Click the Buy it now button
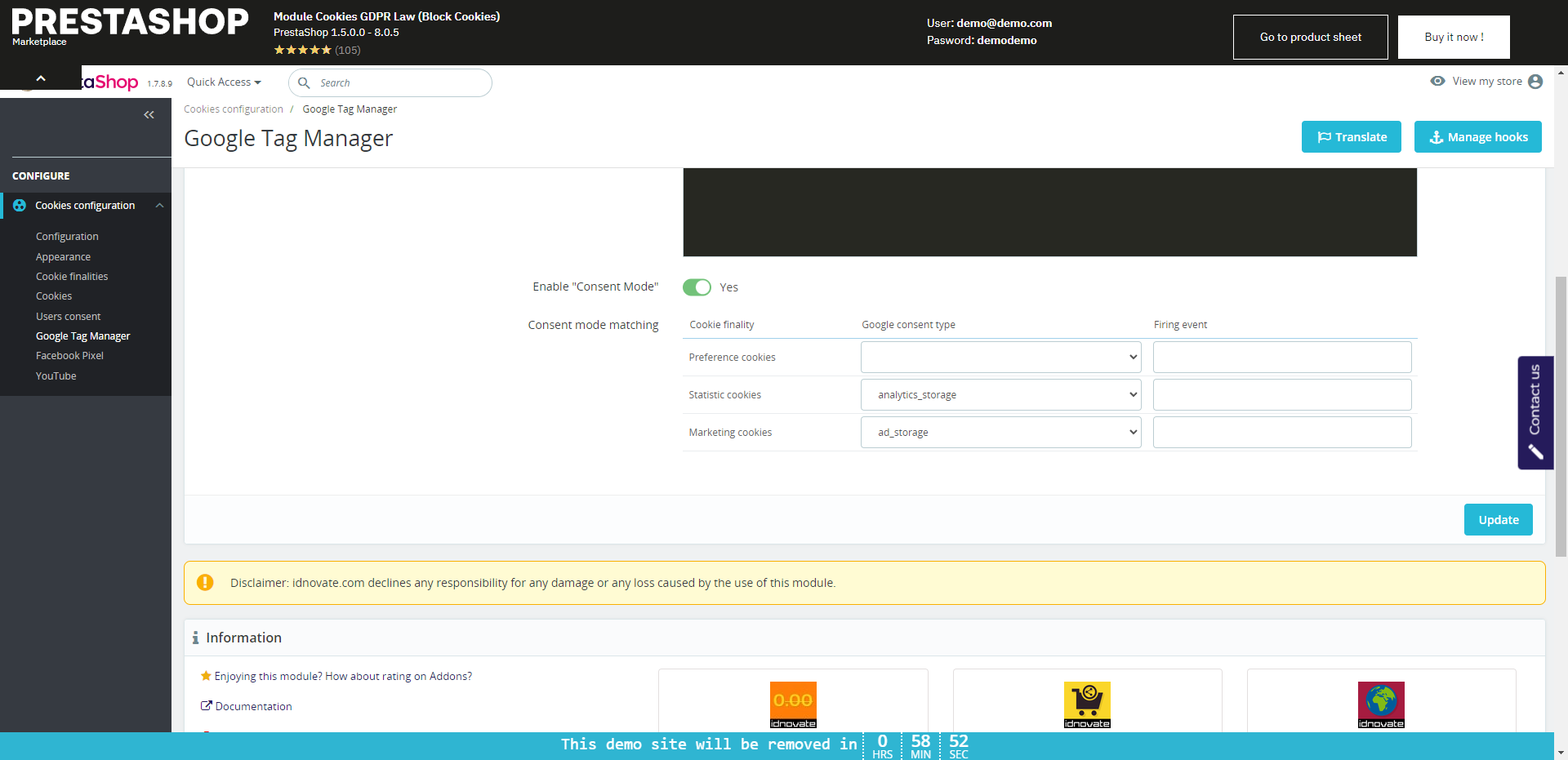Image resolution: width=1568 pixels, height=760 pixels. tap(1454, 37)
